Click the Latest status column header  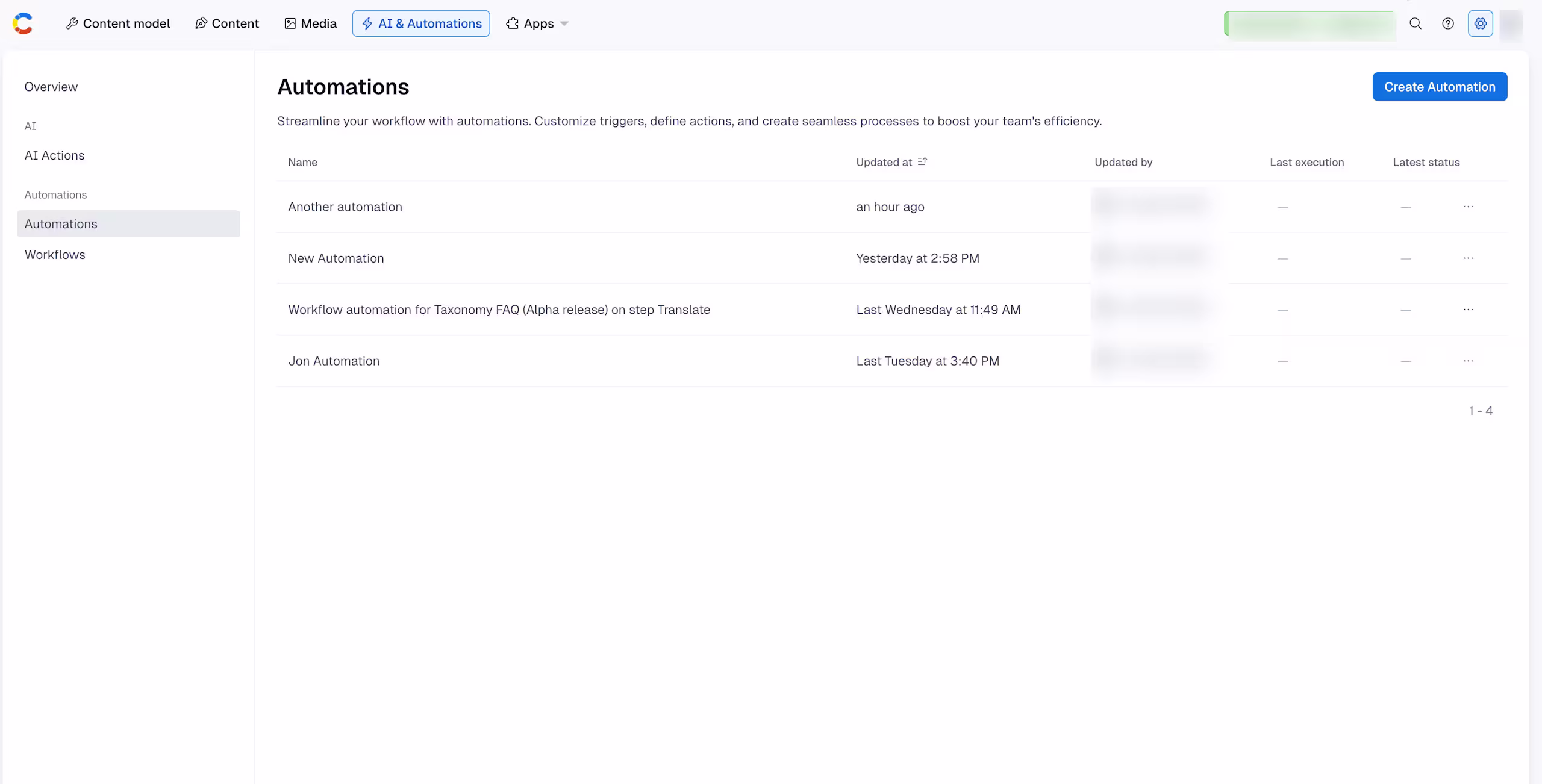click(x=1426, y=162)
